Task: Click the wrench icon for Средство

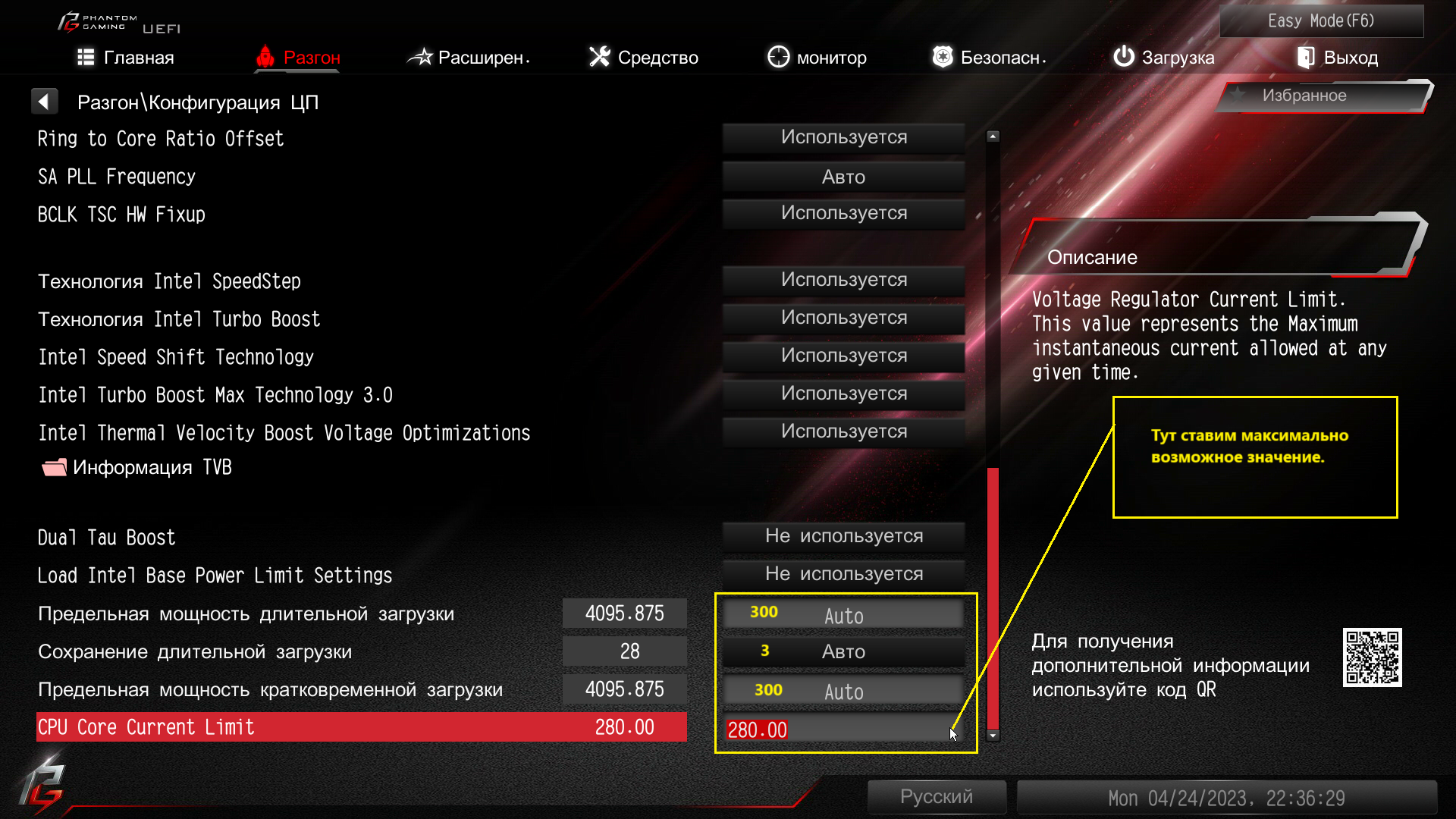Action: point(599,57)
